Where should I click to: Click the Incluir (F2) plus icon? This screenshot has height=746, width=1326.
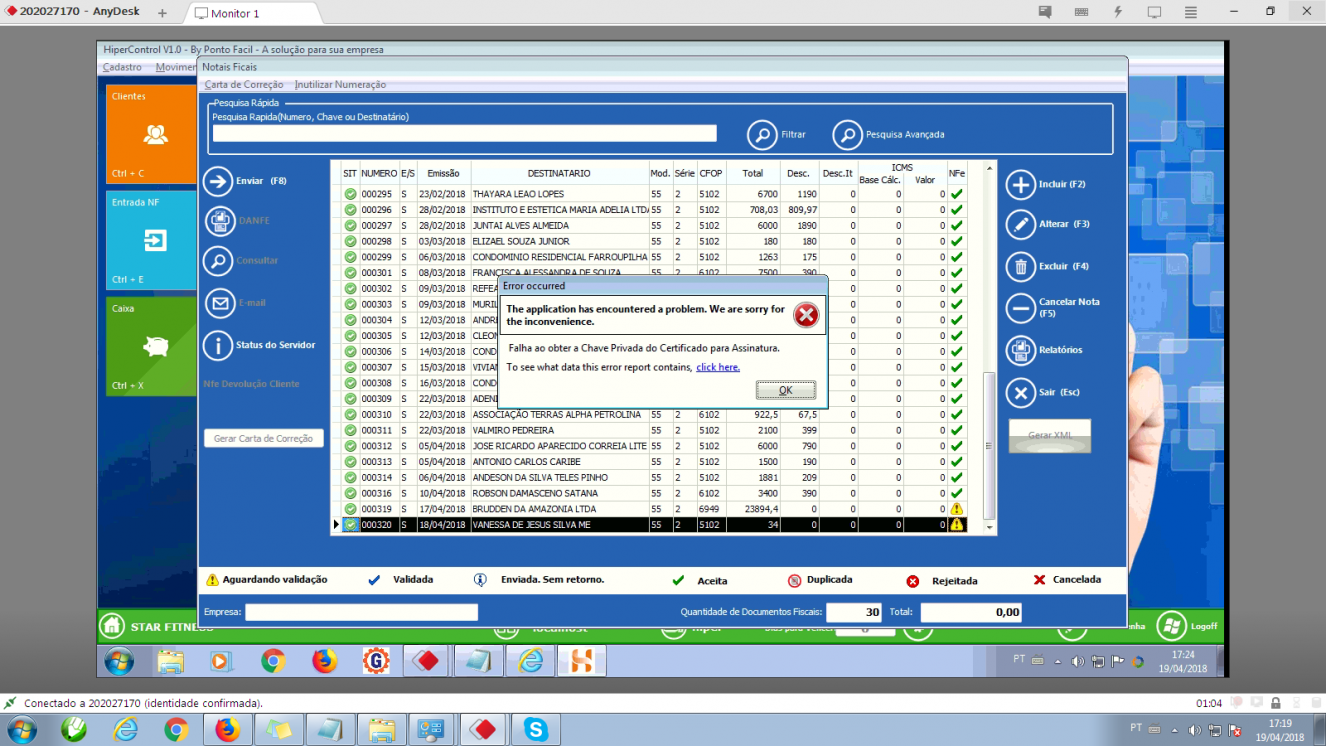click(1020, 185)
